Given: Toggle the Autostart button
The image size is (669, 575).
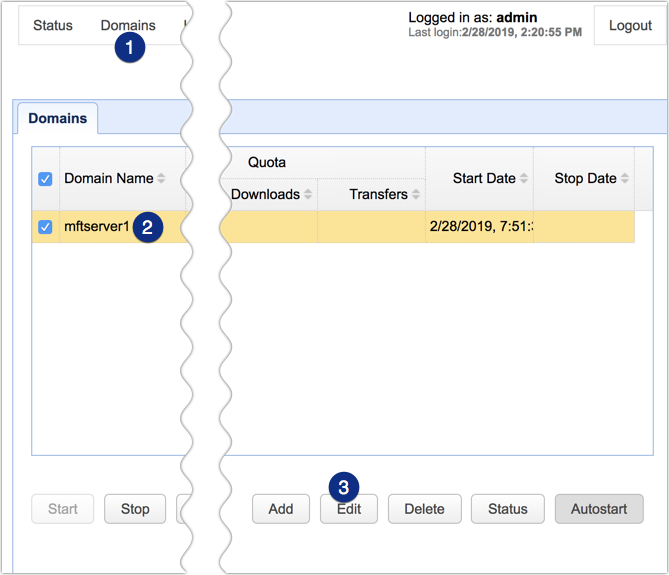Looking at the screenshot, I should (599, 509).
